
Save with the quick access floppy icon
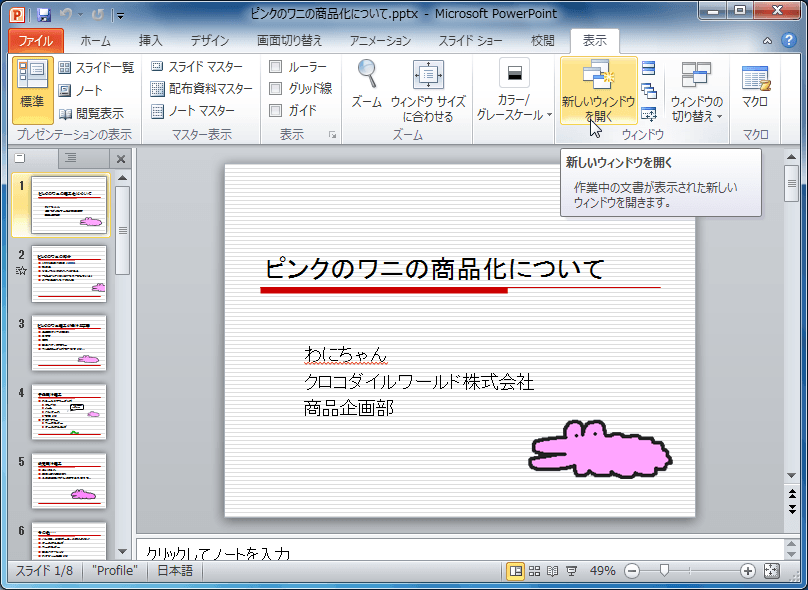(44, 14)
